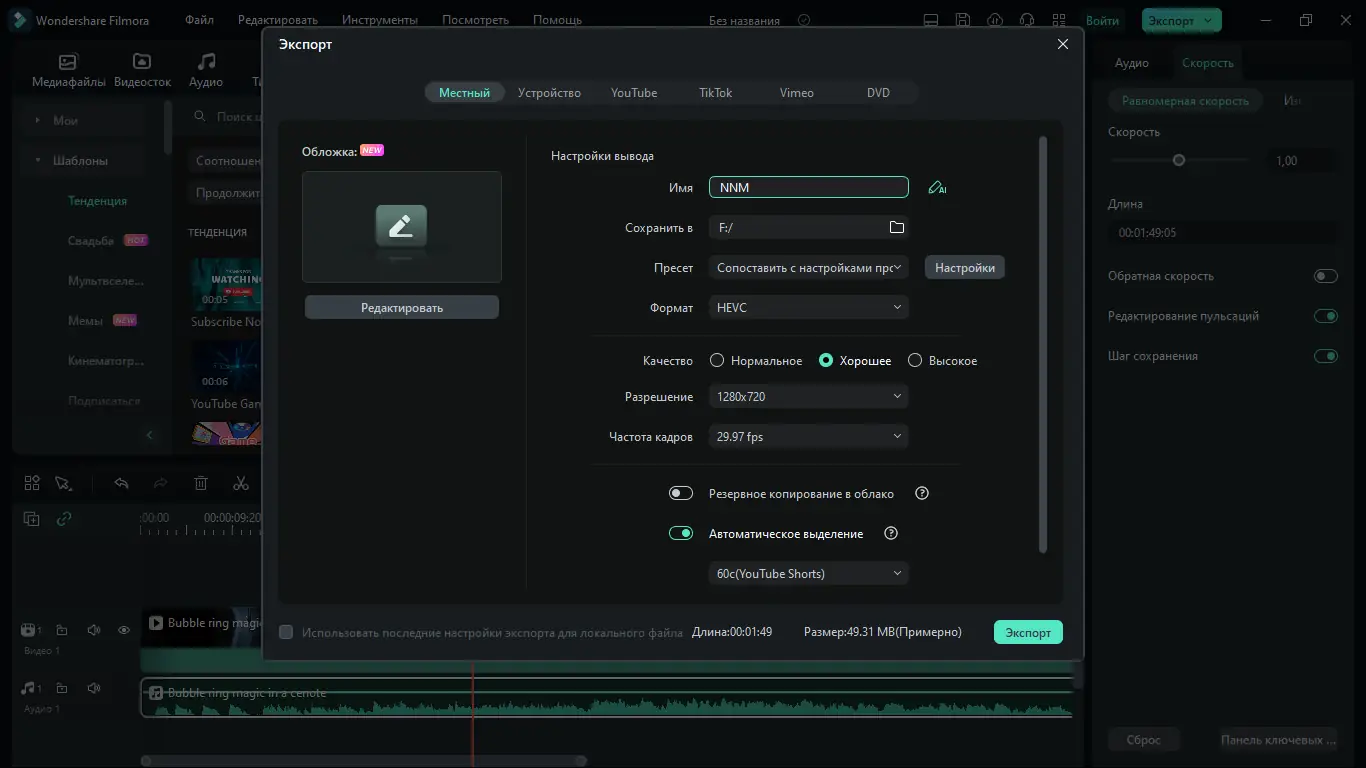The width and height of the screenshot is (1366, 768).
Task: Click the headset support icon
Action: tap(1027, 20)
